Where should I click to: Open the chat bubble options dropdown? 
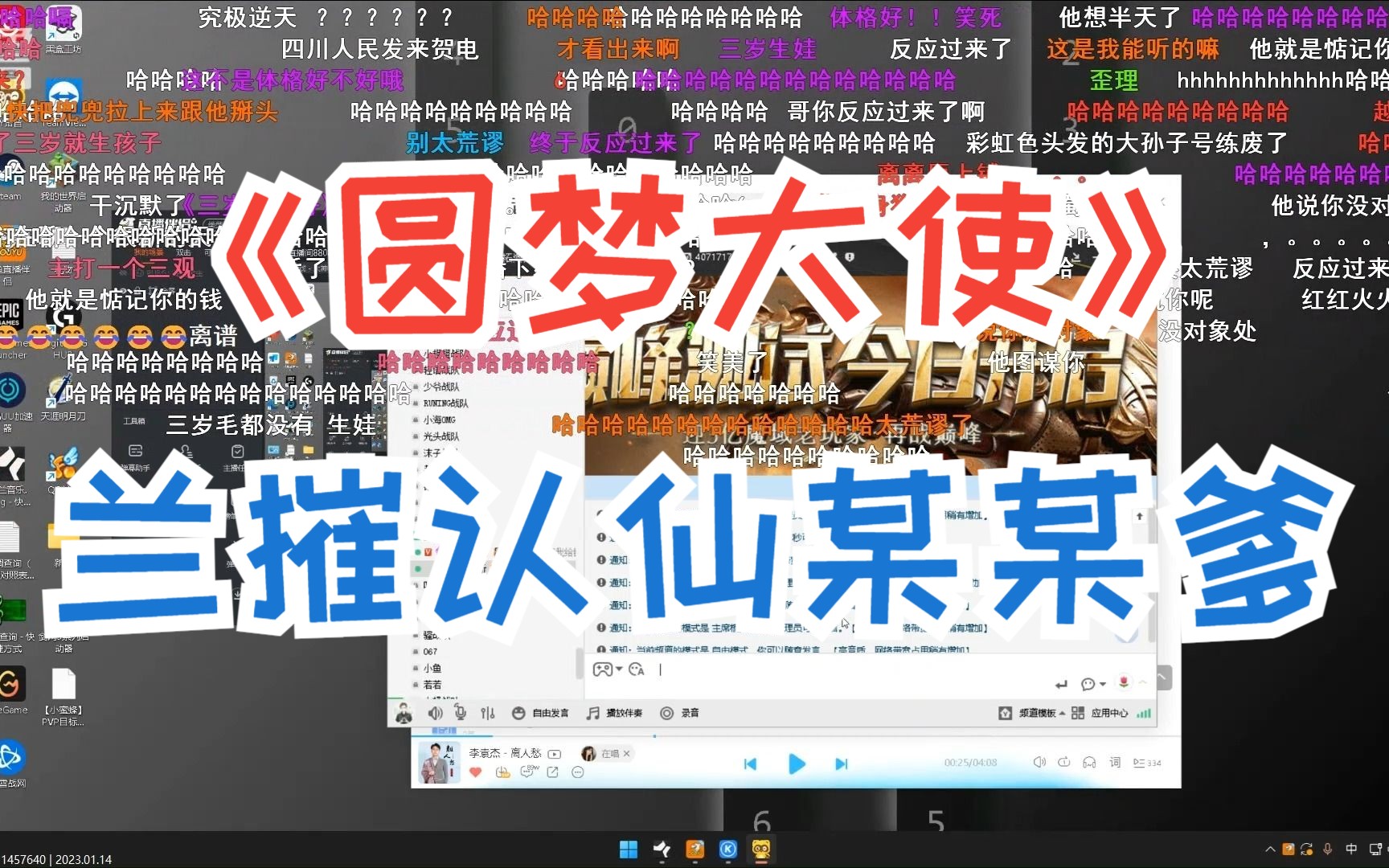1093,684
